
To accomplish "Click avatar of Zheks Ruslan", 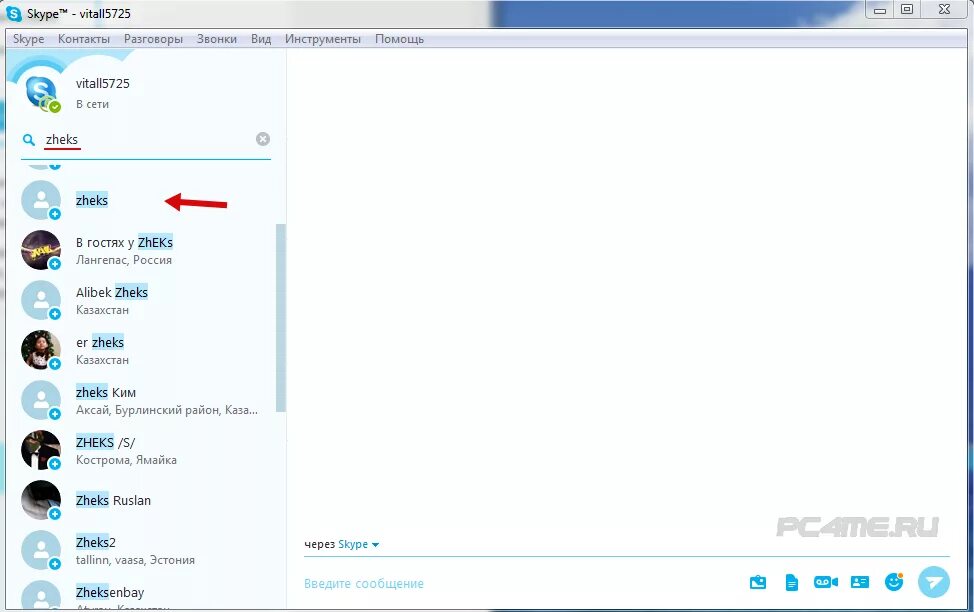I will click(41, 500).
